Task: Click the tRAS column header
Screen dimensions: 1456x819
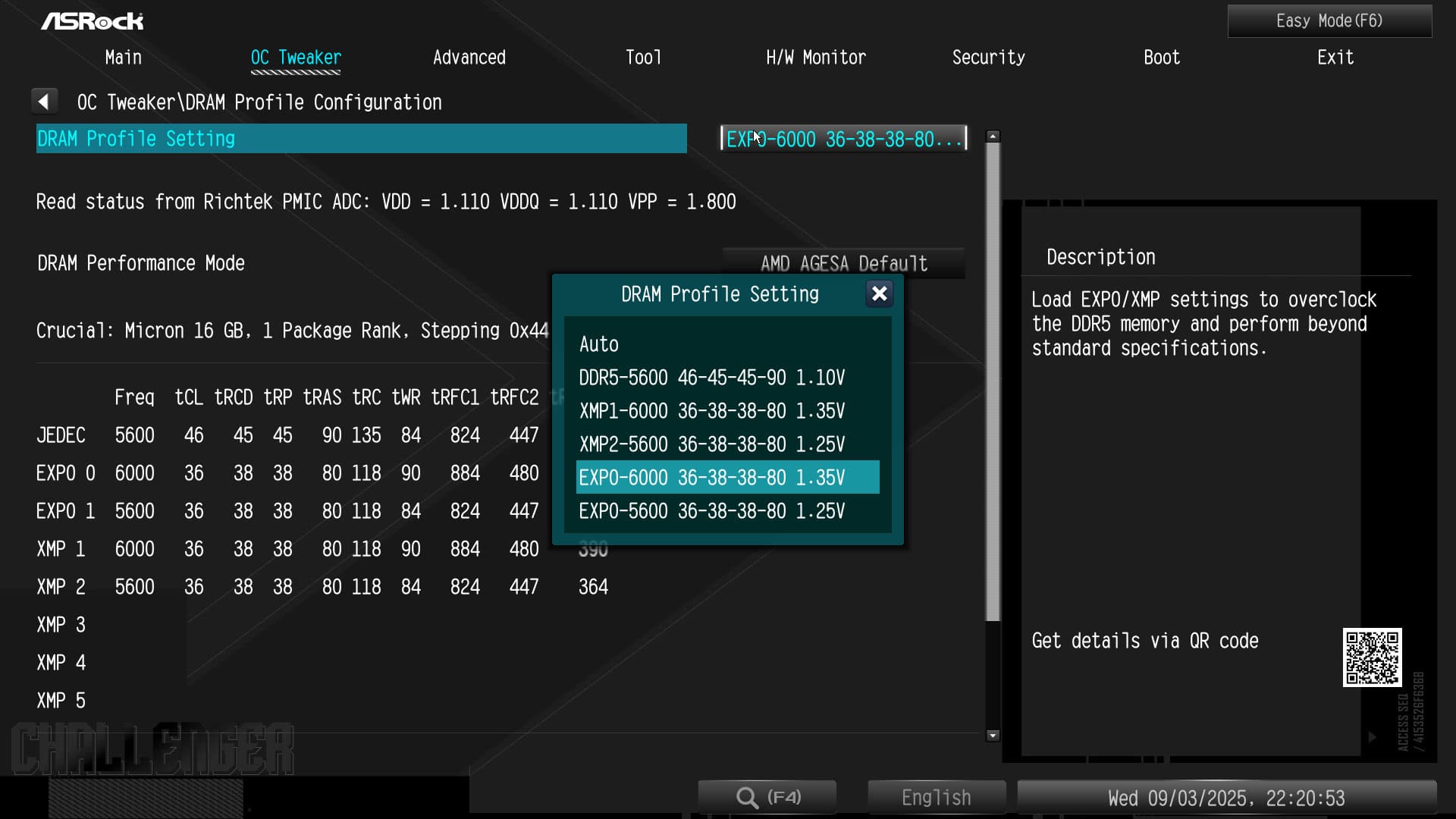Action: [322, 397]
